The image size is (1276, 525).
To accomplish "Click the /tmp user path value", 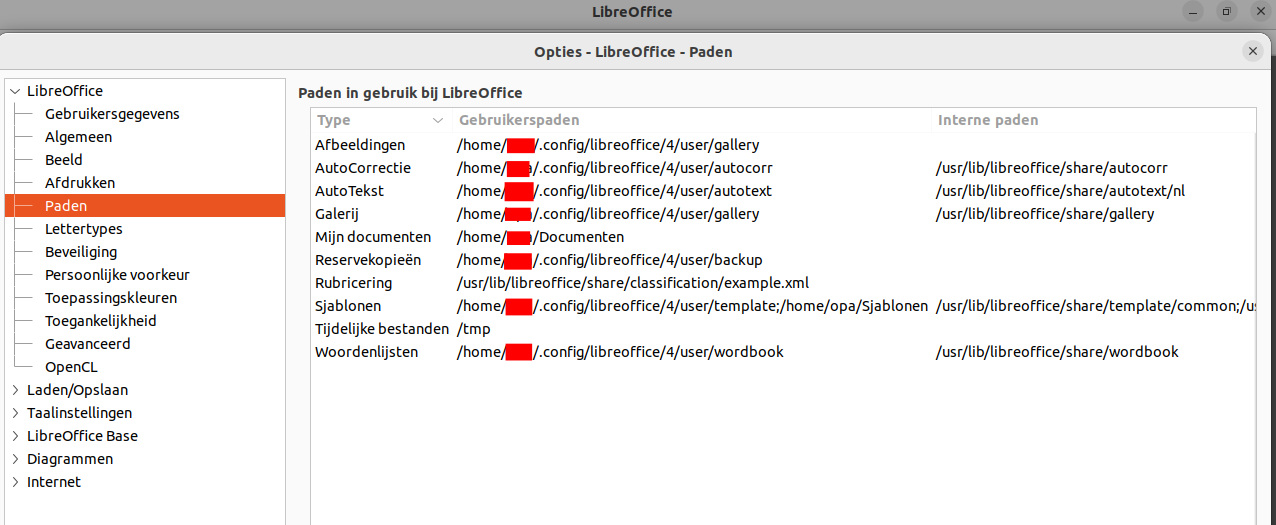I will pyautogui.click(x=474, y=329).
